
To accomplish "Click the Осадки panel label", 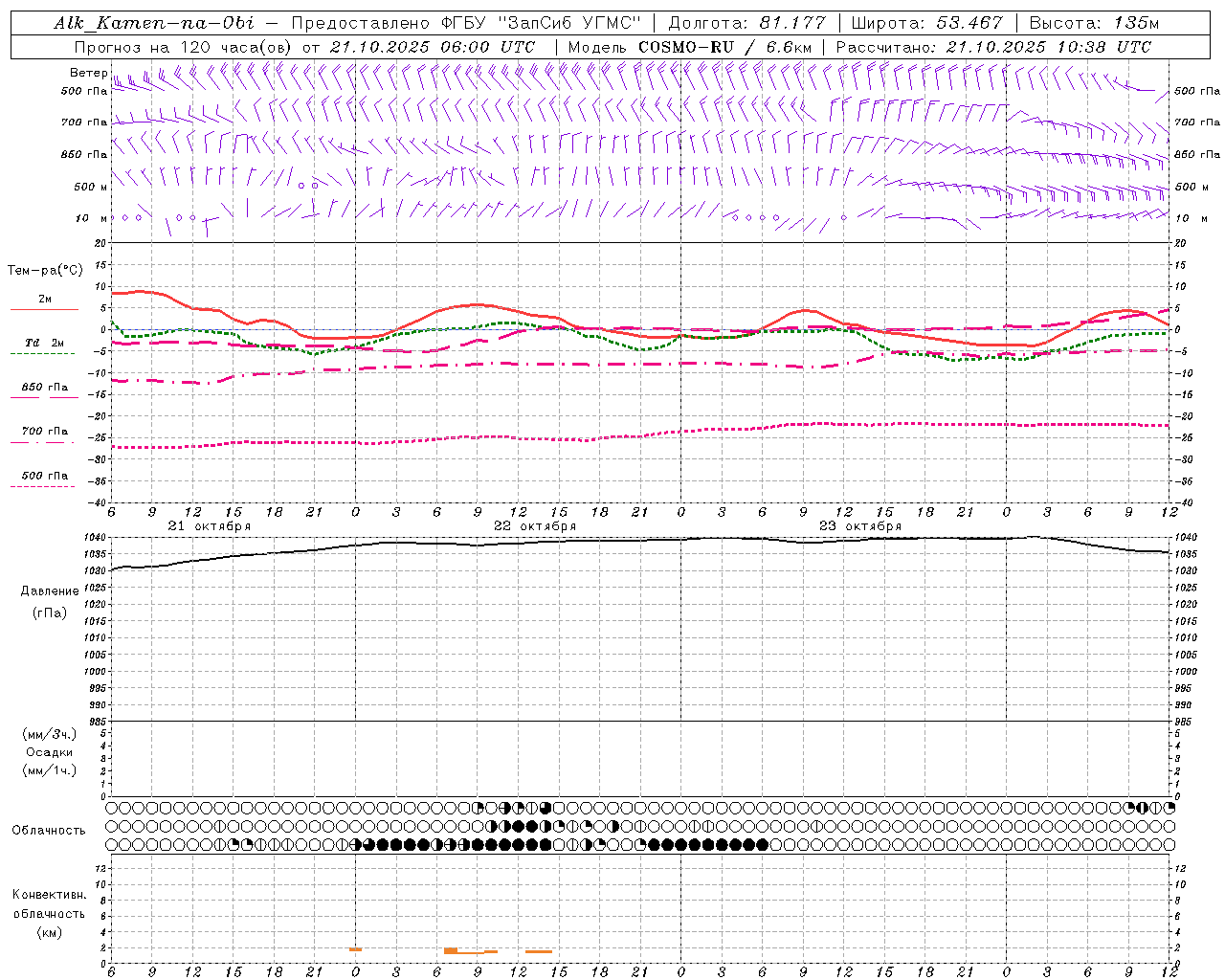I will [x=50, y=752].
